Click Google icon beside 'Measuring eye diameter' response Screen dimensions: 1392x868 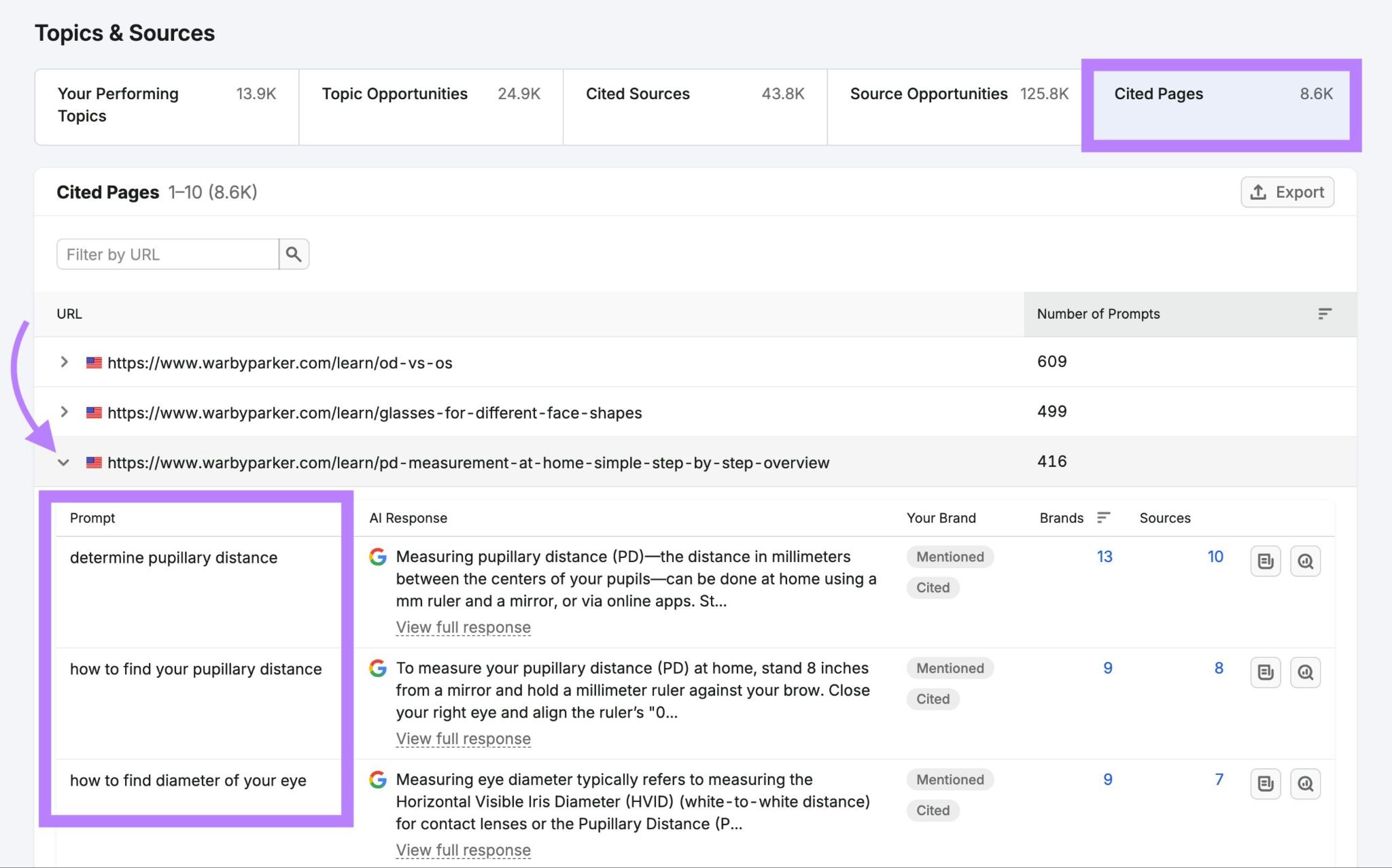click(x=378, y=780)
